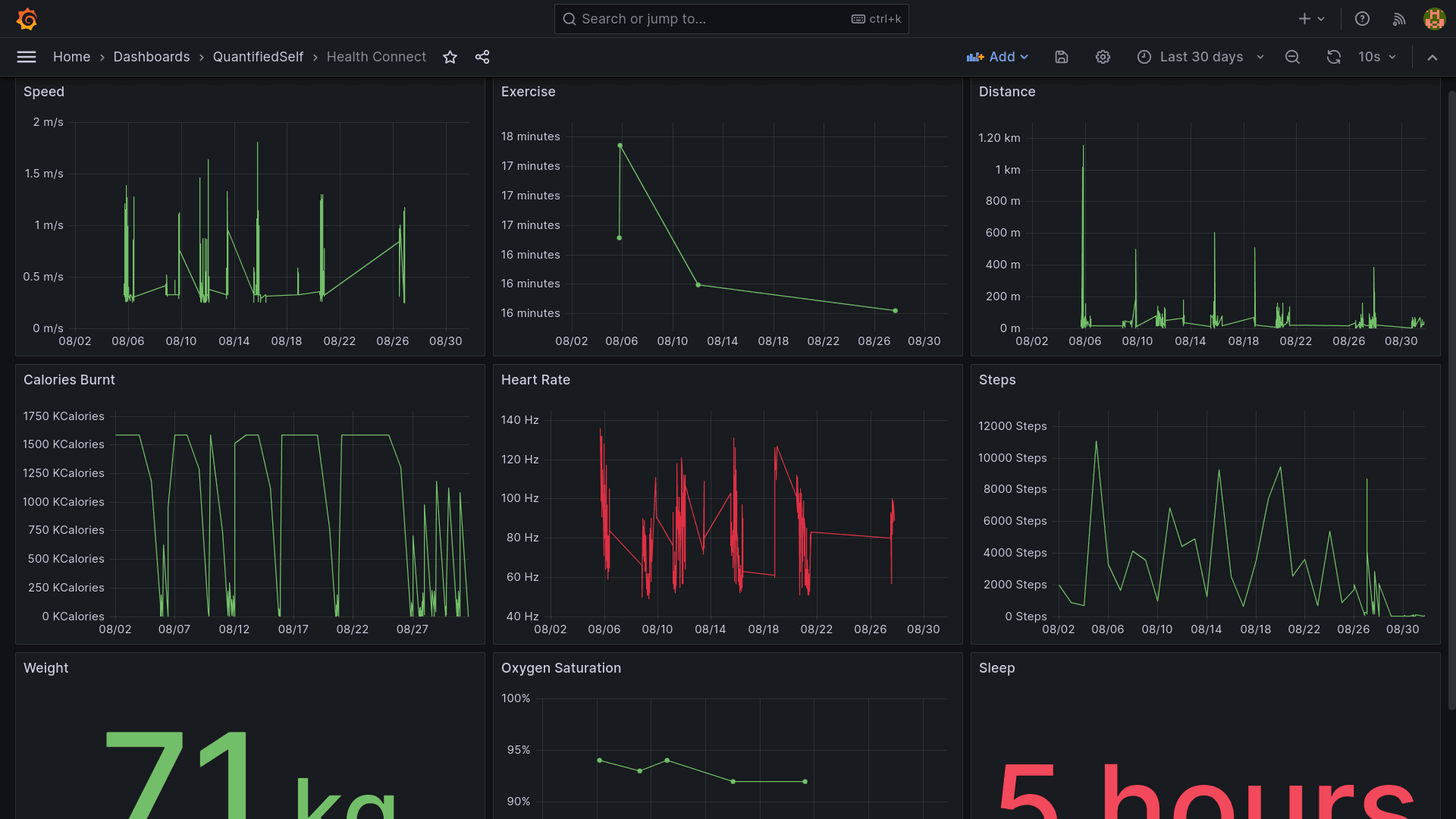Refresh the dashboard manually
This screenshot has width=1456, height=819.
(1333, 57)
